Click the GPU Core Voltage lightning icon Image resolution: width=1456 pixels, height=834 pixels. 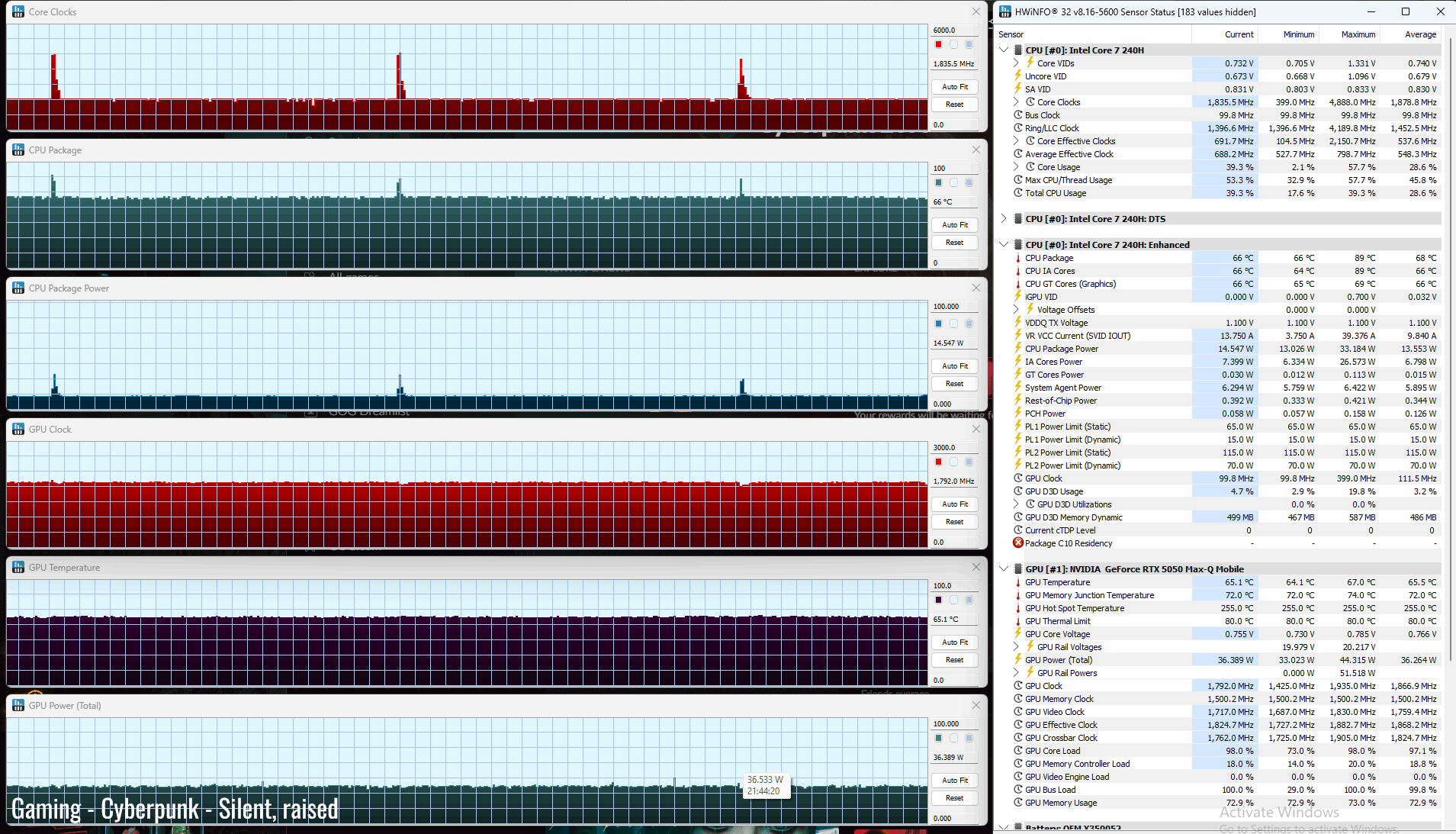click(1017, 634)
